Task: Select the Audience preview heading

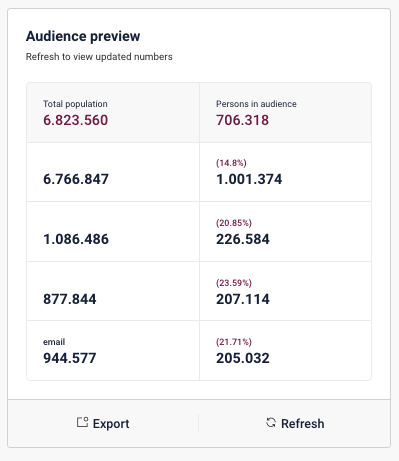Action: 83,36
